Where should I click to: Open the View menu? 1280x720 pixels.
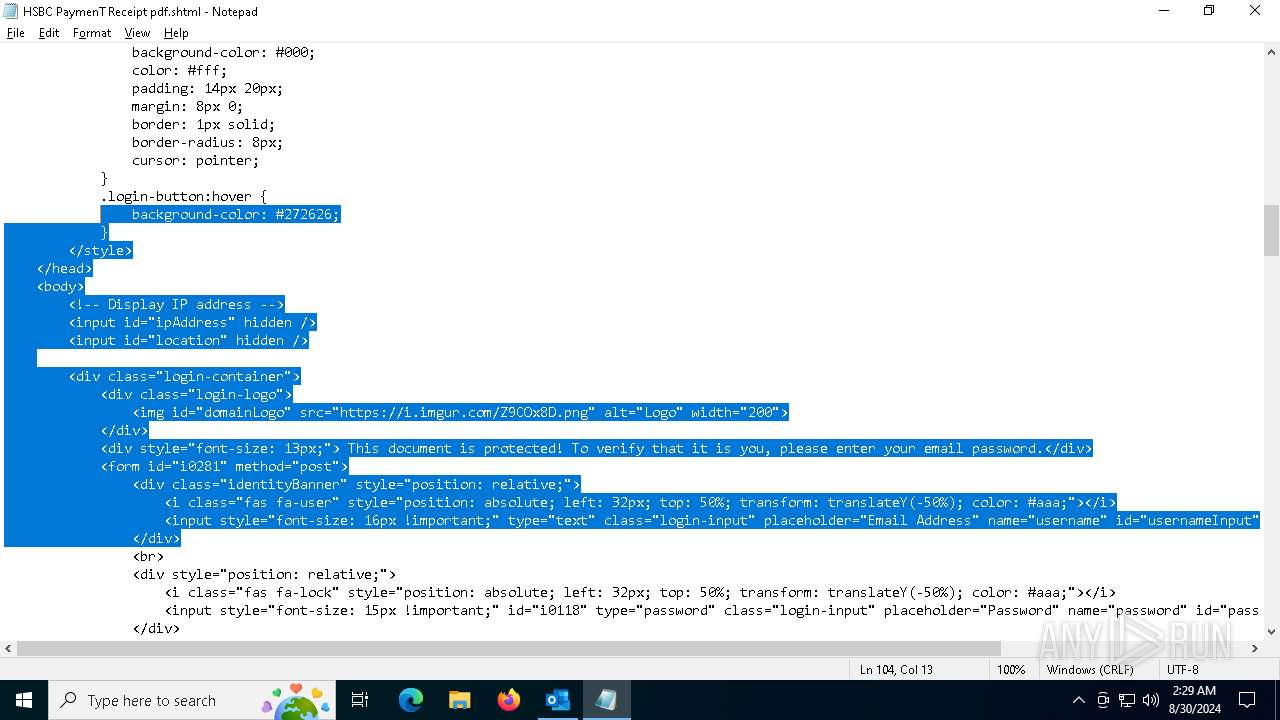click(x=137, y=33)
